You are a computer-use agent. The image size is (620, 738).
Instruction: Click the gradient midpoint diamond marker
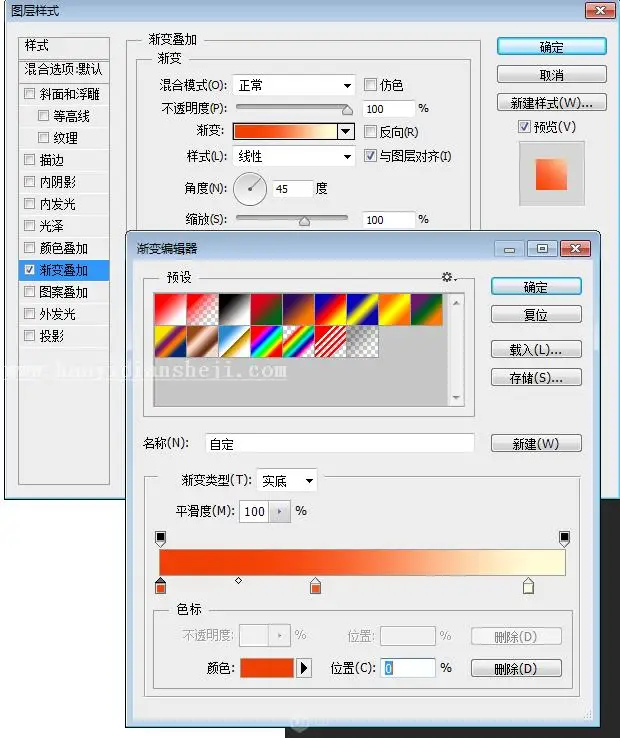pos(238,581)
